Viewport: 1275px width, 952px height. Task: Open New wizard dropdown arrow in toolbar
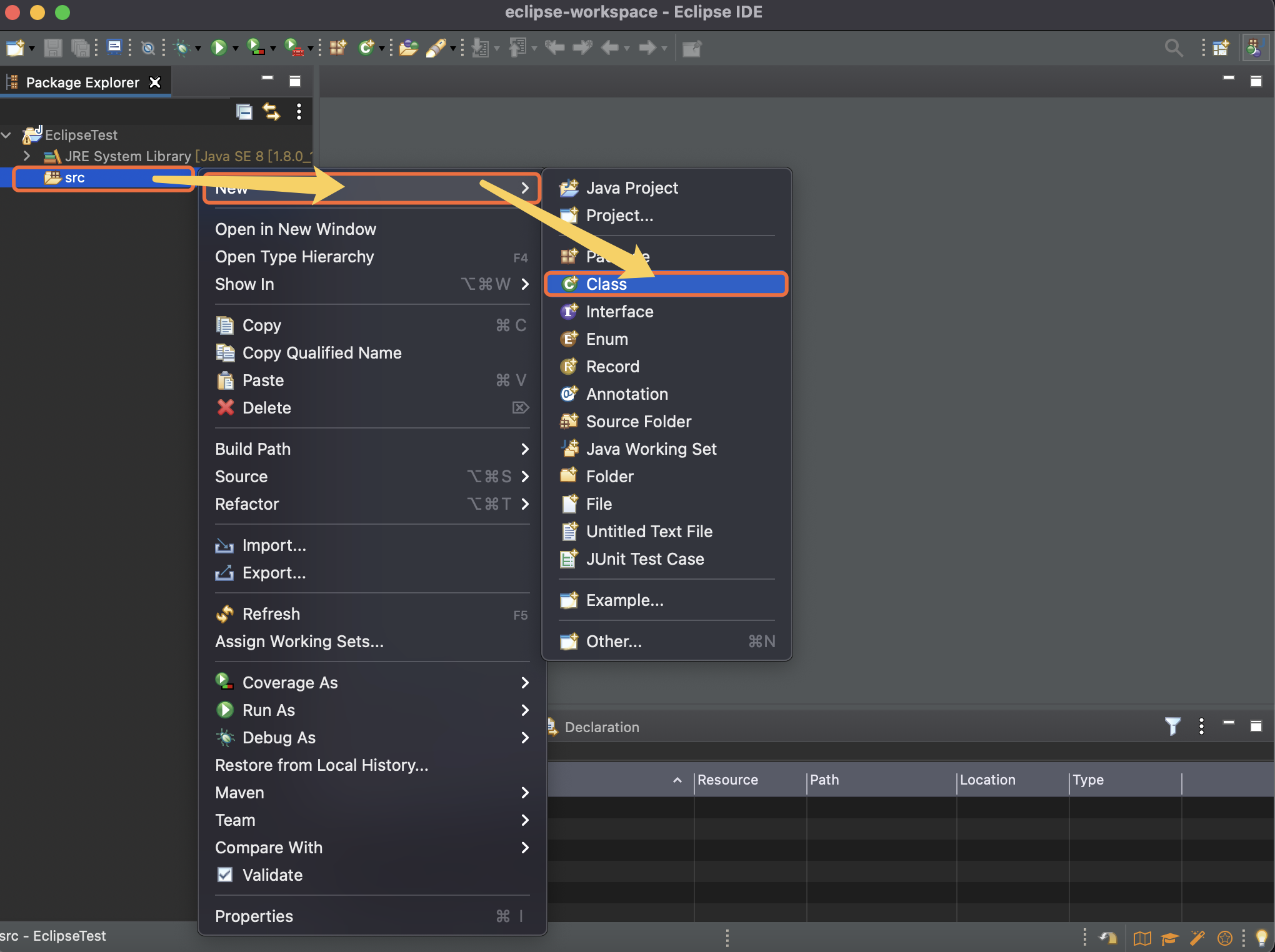point(31,48)
